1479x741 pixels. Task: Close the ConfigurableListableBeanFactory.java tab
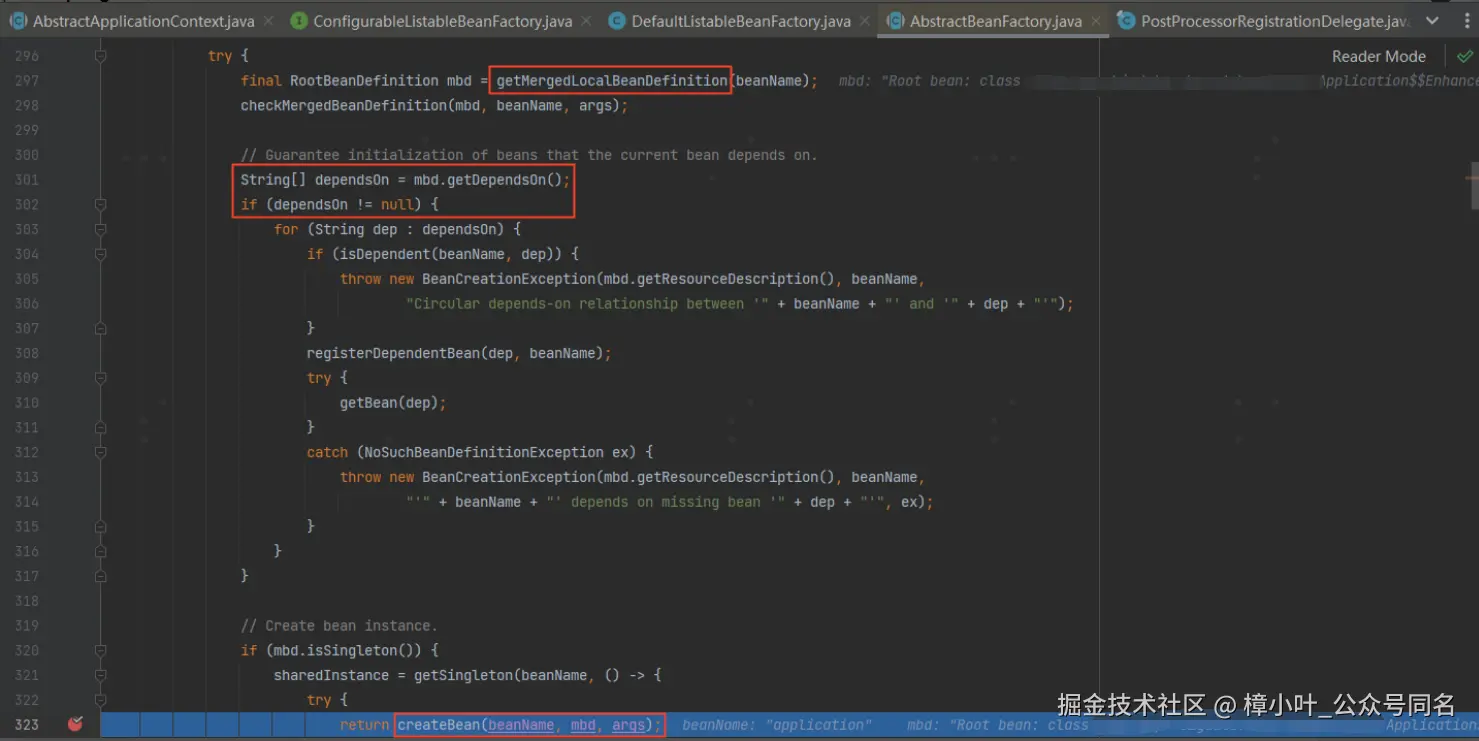[587, 21]
